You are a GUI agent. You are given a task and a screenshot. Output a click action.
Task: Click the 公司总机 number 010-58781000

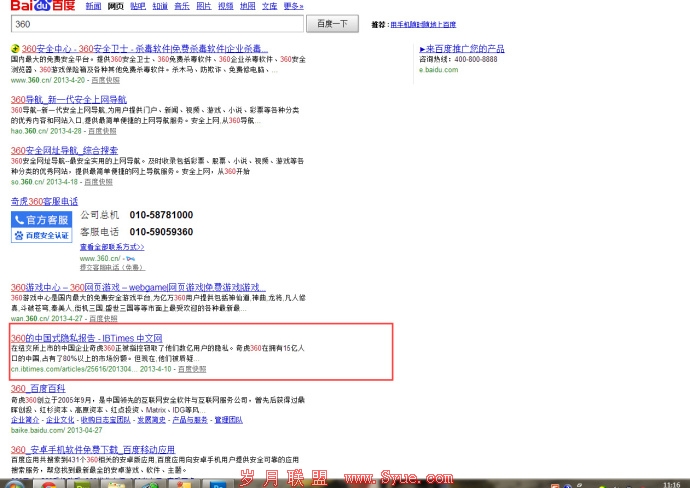161,215
